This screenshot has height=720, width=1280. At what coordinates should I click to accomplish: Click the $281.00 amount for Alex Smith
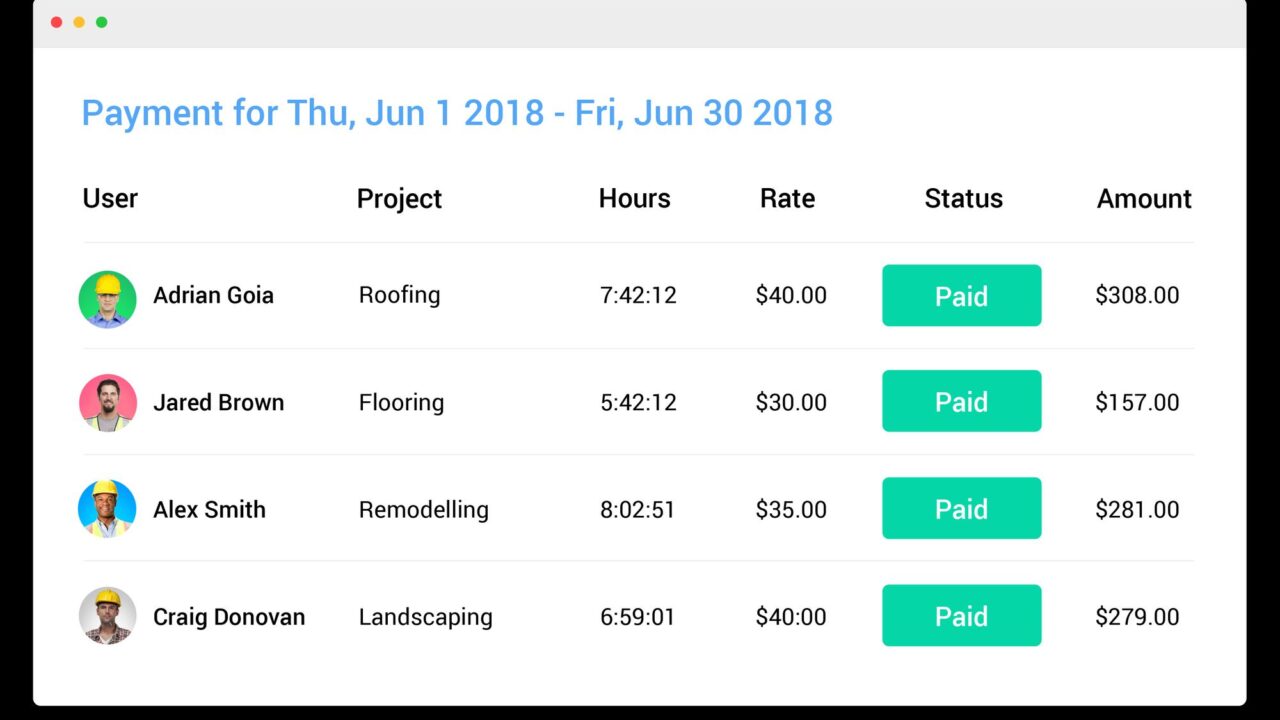click(x=1137, y=509)
